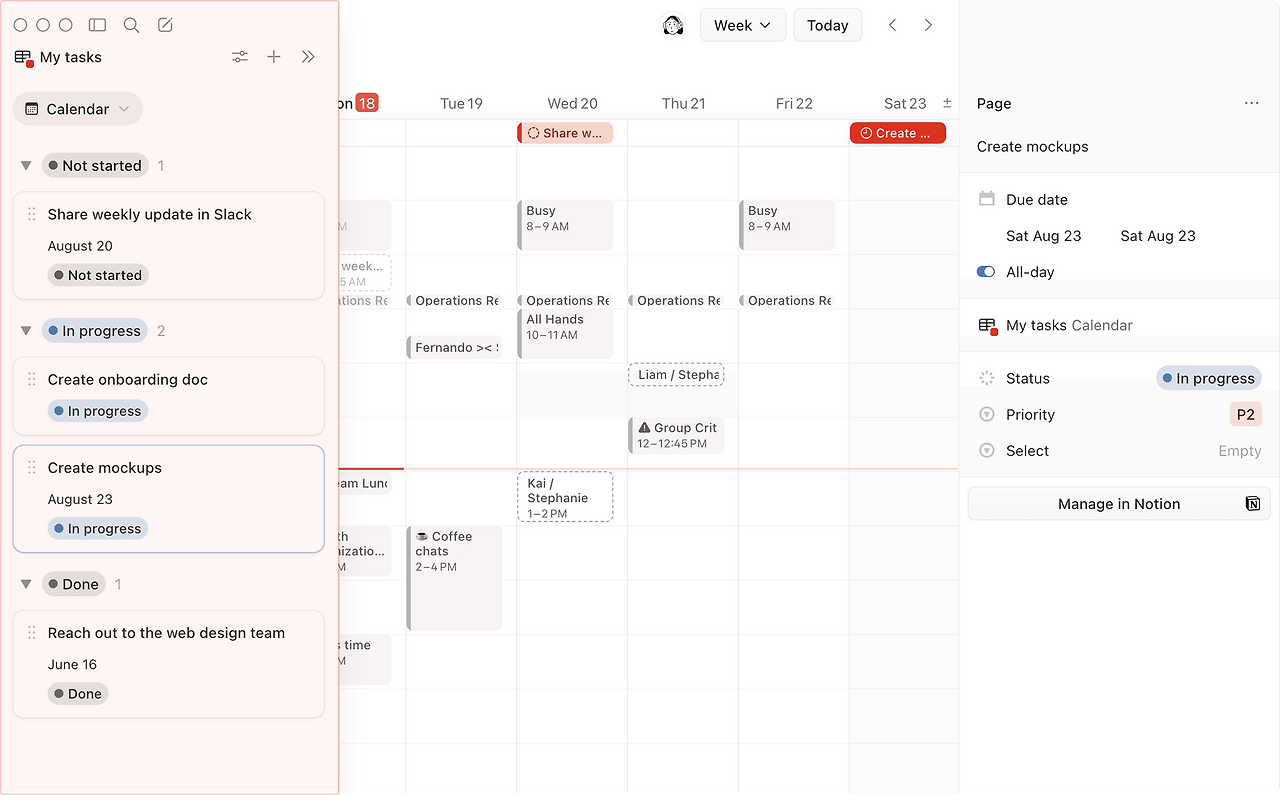This screenshot has height=795, width=1280.
Task: Click the Notion logo icon
Action: click(x=1253, y=504)
